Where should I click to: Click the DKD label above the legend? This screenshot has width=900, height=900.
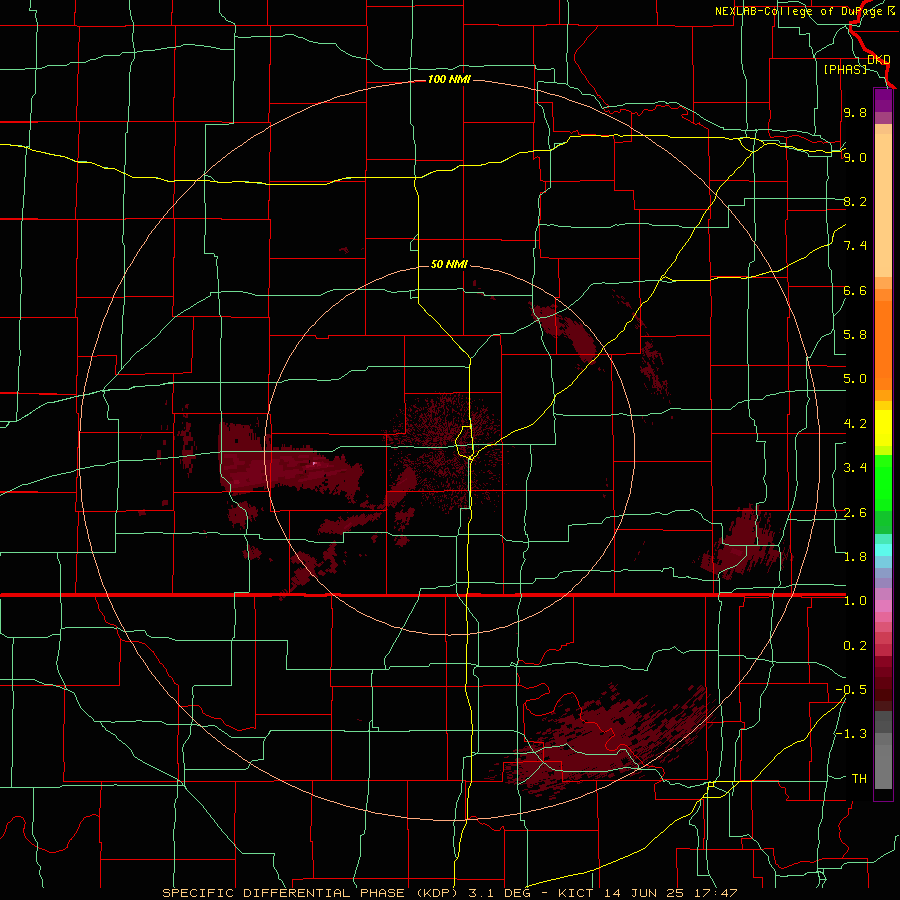879,59
